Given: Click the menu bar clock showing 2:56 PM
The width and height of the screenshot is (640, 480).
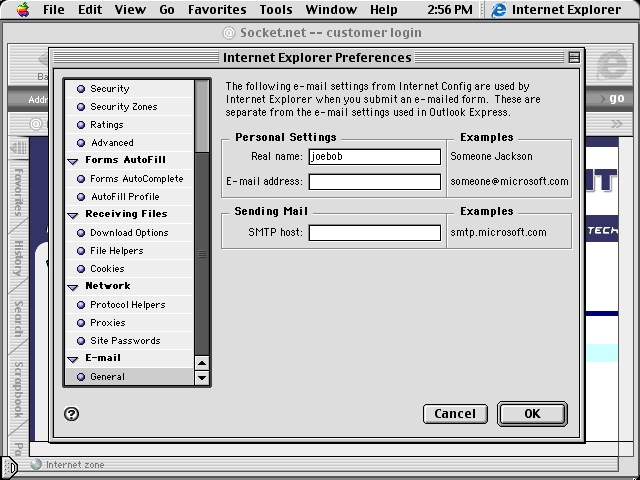Looking at the screenshot, I should (450, 9).
